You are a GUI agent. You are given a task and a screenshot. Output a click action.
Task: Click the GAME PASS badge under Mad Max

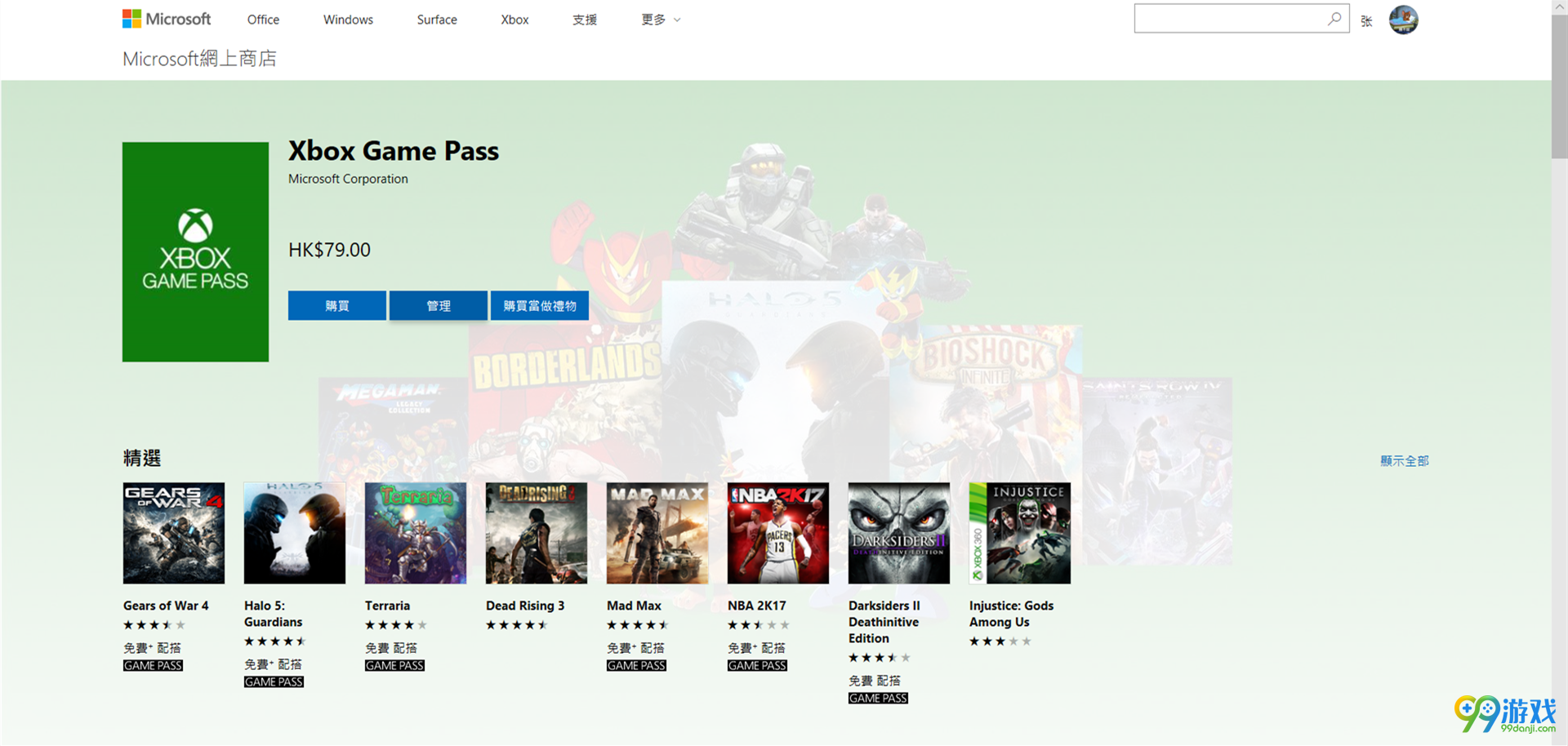[x=636, y=665]
